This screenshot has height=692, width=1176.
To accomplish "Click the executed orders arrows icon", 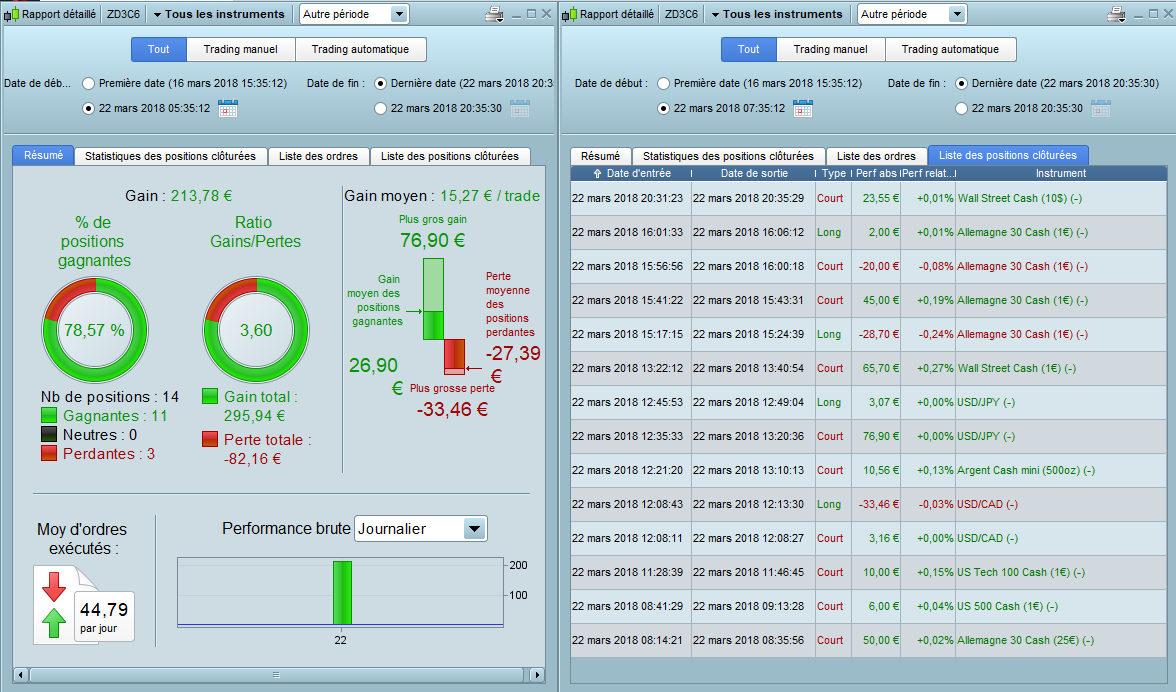I will pos(54,605).
